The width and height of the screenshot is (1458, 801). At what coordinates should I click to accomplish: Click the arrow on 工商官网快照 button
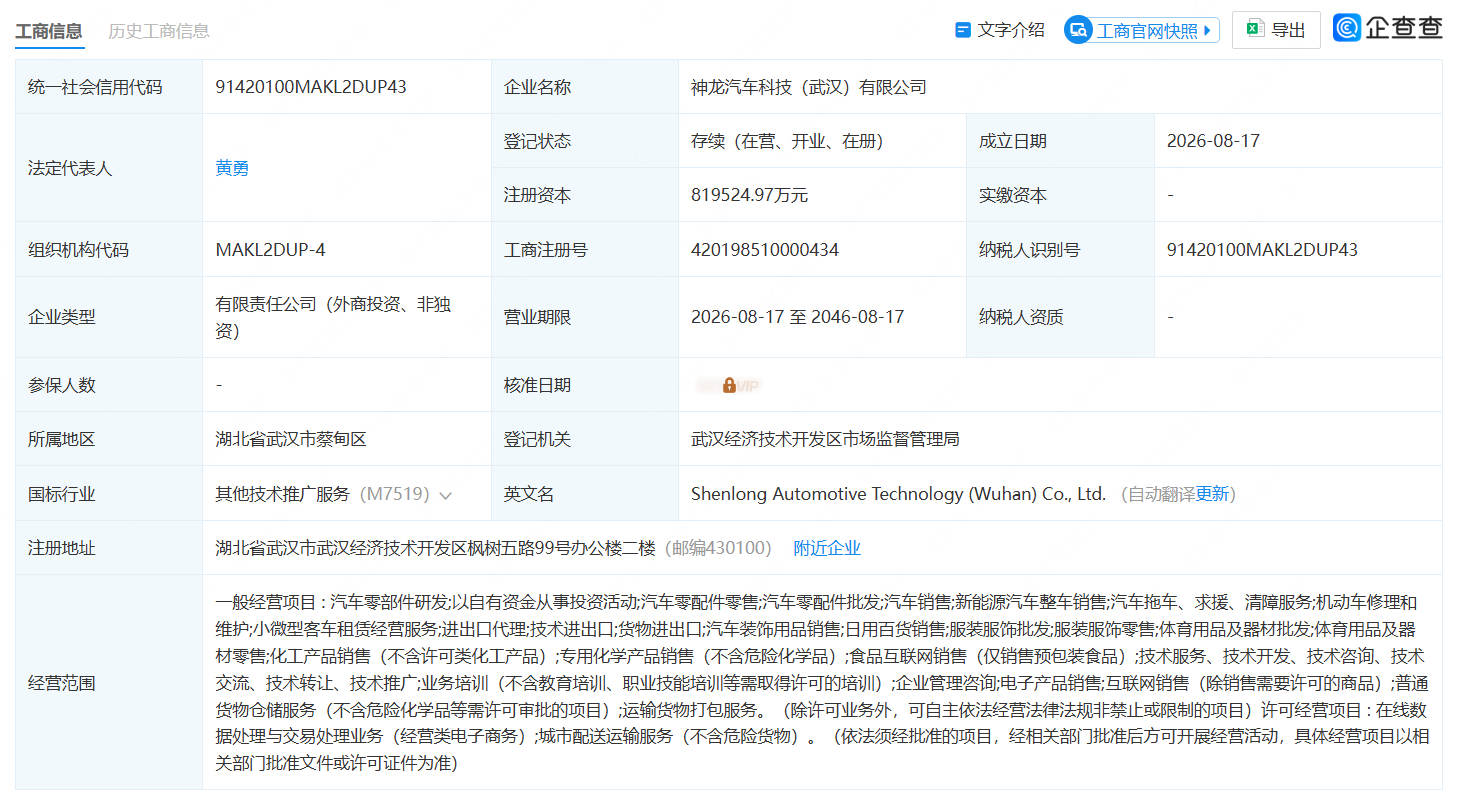(x=1207, y=30)
